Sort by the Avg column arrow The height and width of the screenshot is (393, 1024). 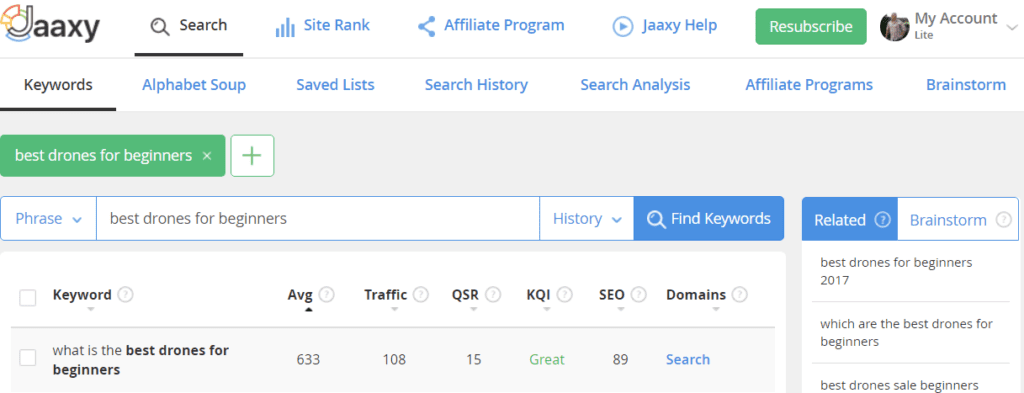(309, 309)
